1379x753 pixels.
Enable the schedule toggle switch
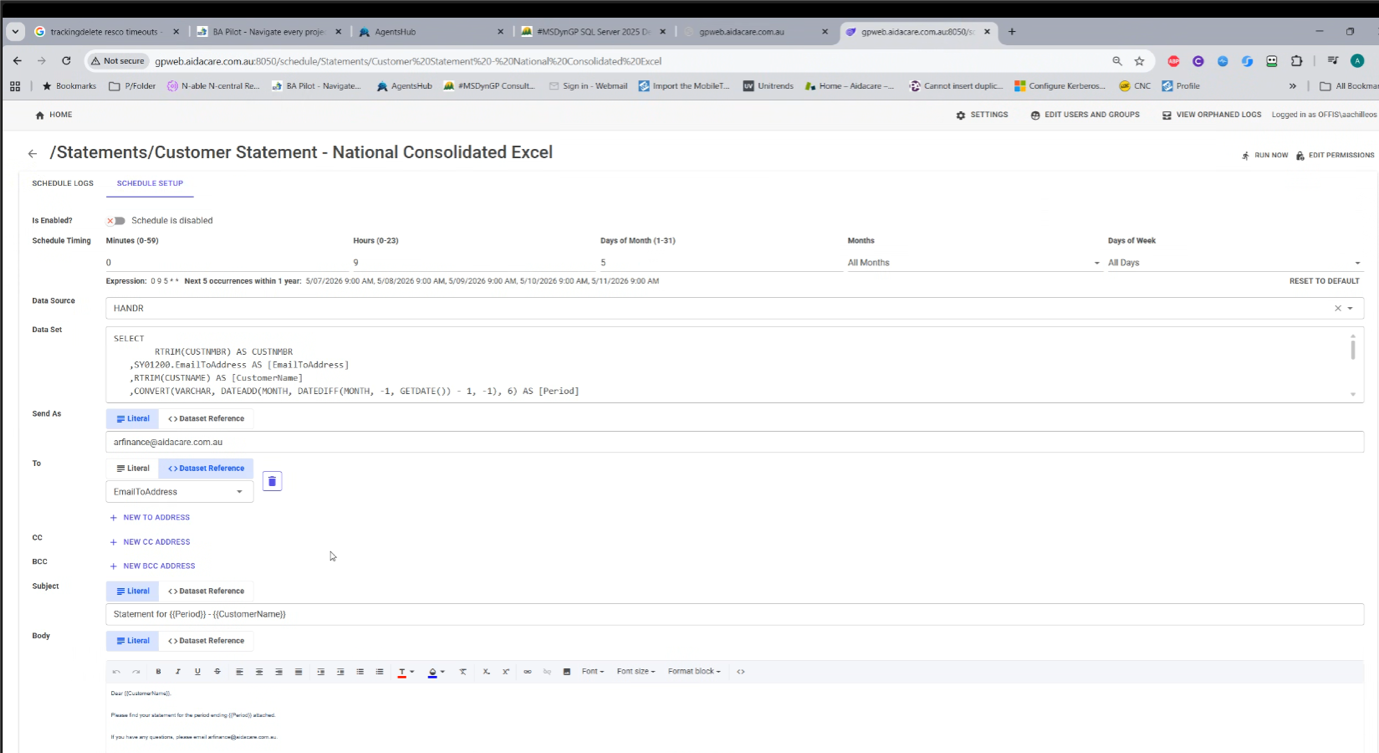[x=116, y=221]
